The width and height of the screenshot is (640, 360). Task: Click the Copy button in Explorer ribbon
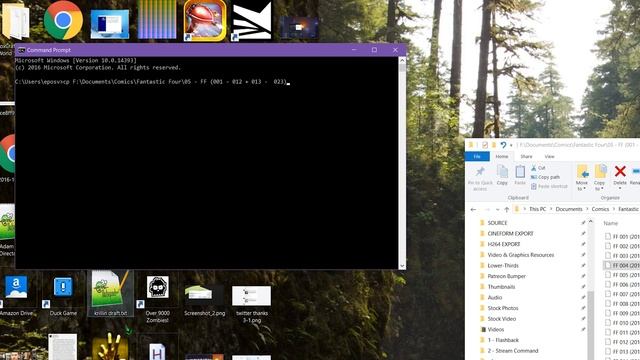click(502, 176)
